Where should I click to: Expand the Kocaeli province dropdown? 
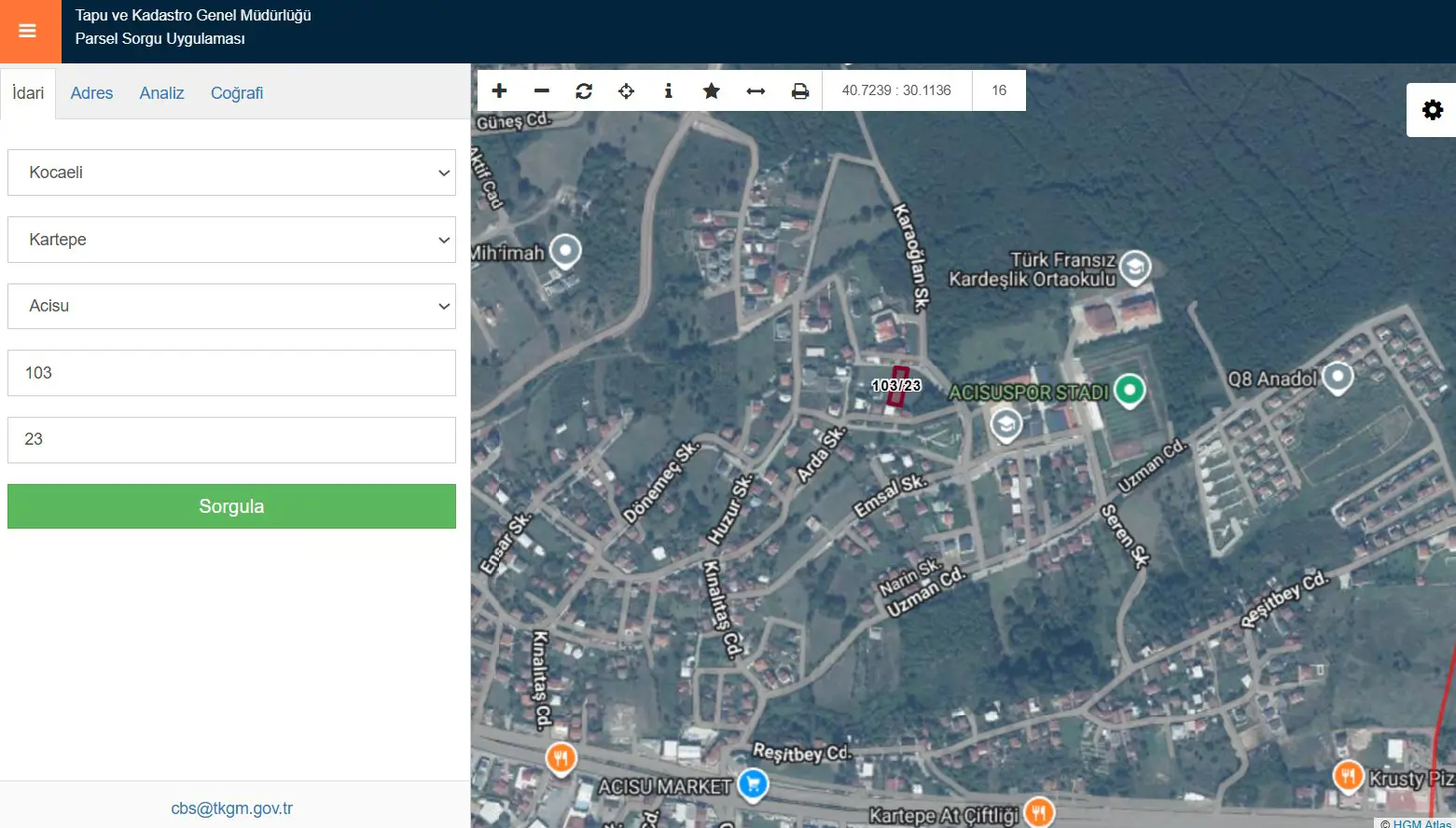pos(231,172)
